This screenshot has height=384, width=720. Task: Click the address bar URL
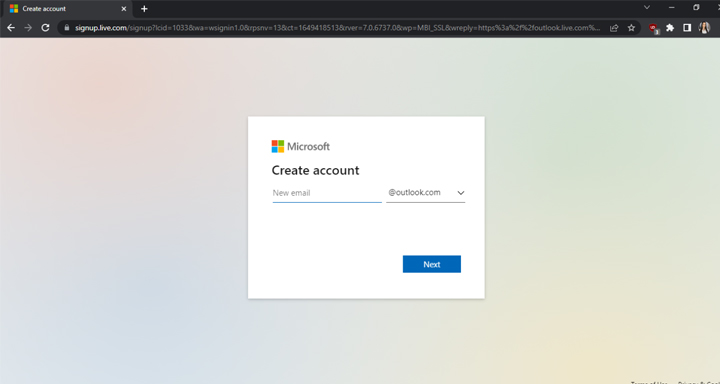(338, 28)
